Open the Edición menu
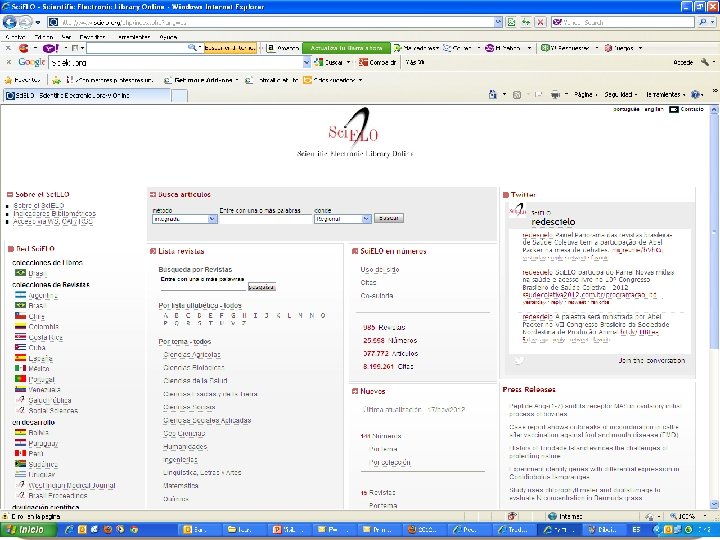 point(44,37)
